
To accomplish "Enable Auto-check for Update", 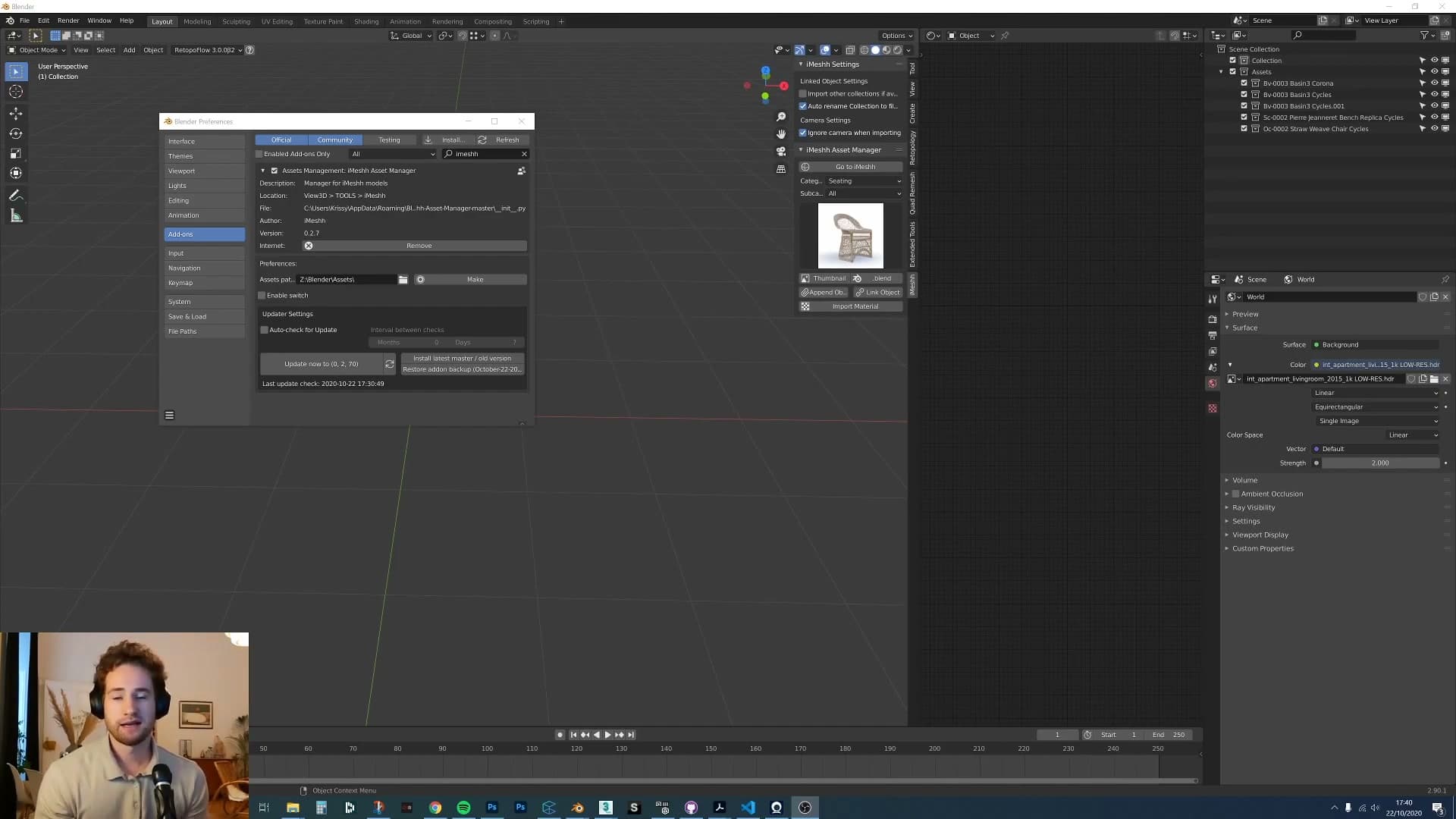I will click(x=265, y=330).
